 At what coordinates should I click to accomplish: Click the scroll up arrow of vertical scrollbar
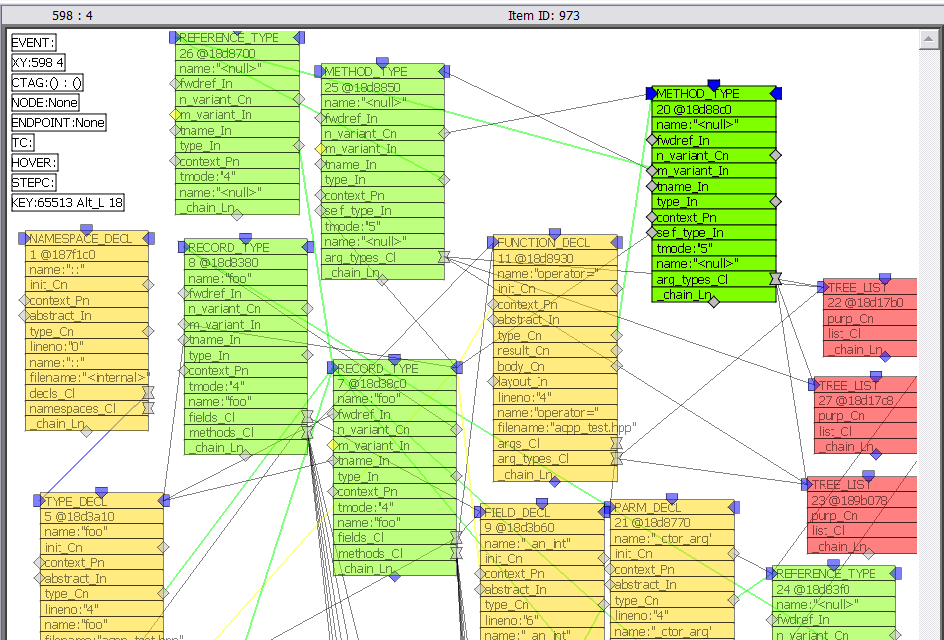click(930, 38)
